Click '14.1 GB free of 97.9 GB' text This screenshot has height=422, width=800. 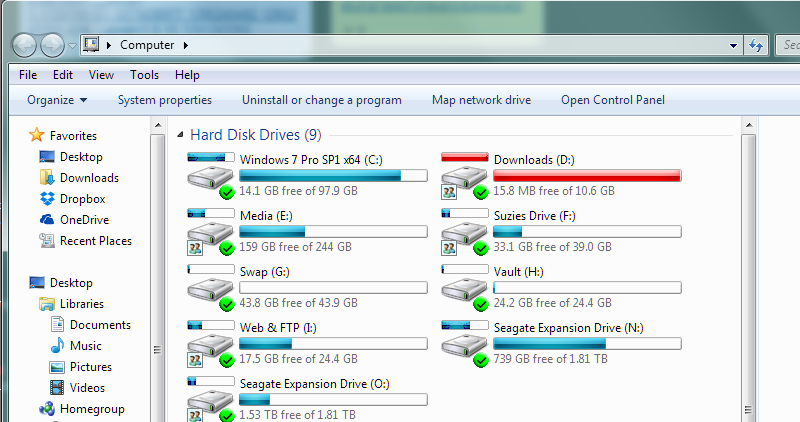point(298,191)
